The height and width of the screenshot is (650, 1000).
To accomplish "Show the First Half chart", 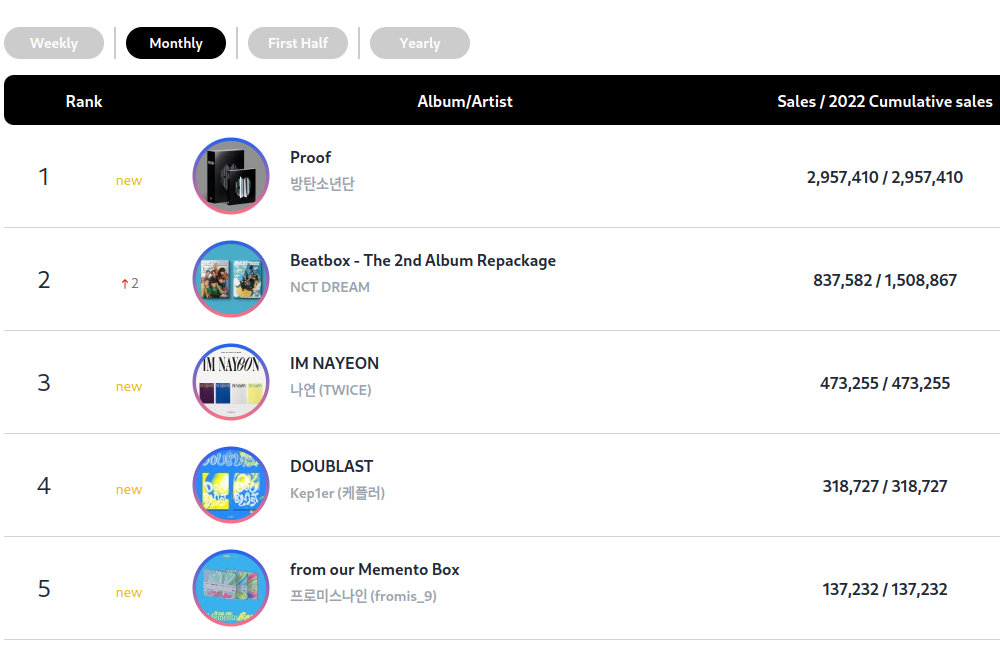I will 298,43.
